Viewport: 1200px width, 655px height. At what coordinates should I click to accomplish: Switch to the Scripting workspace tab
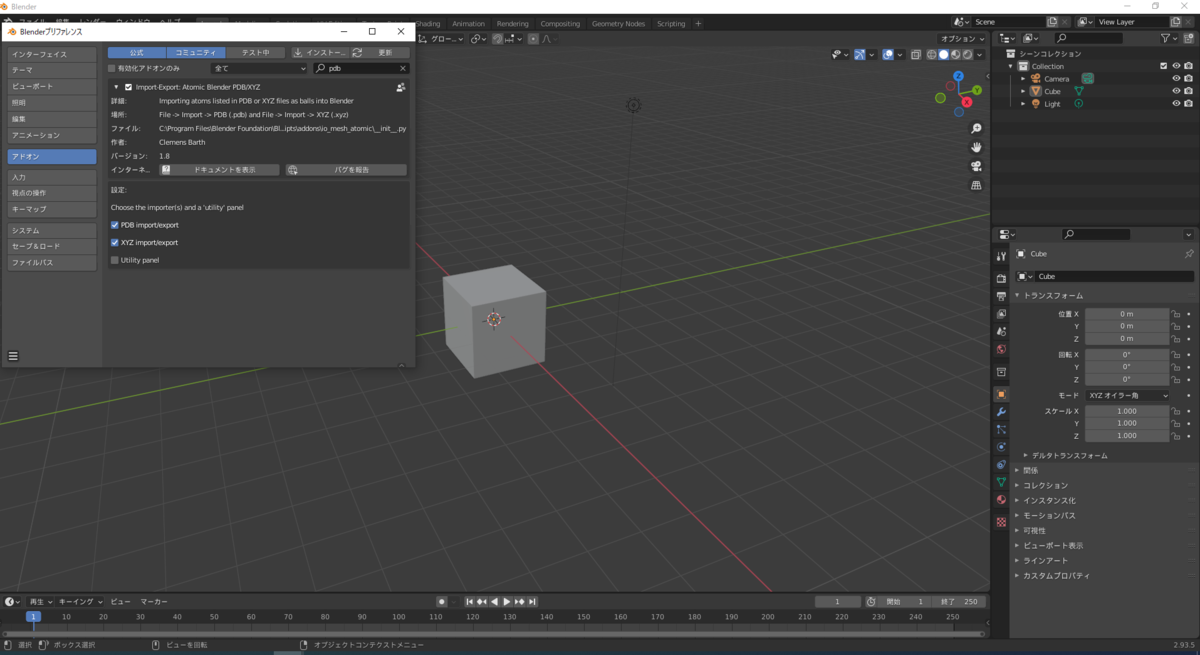point(671,24)
